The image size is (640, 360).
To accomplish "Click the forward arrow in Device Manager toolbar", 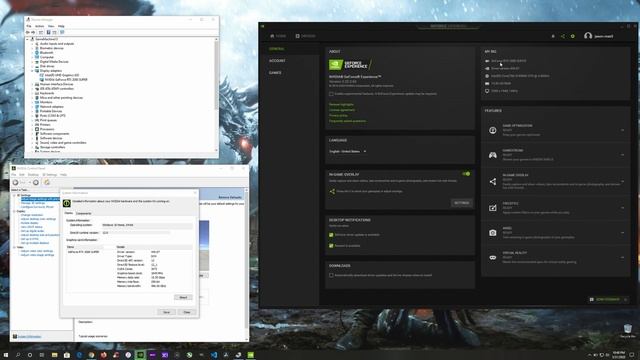I will point(33,32).
